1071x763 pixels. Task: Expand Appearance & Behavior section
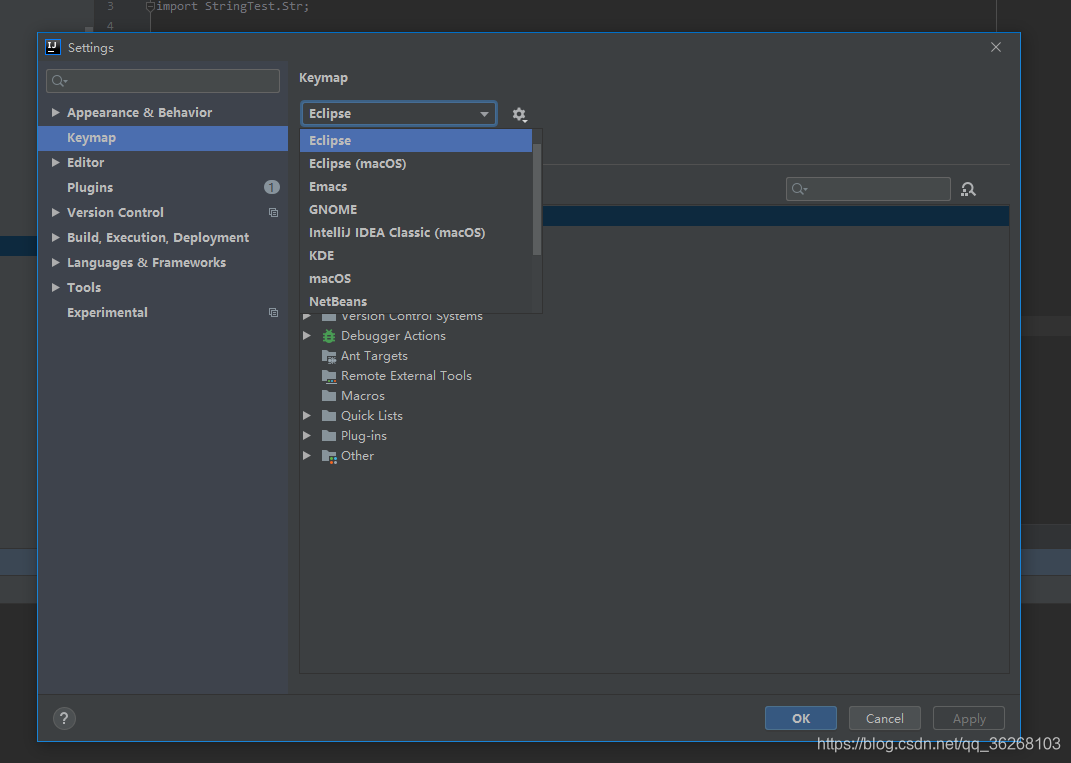[55, 112]
